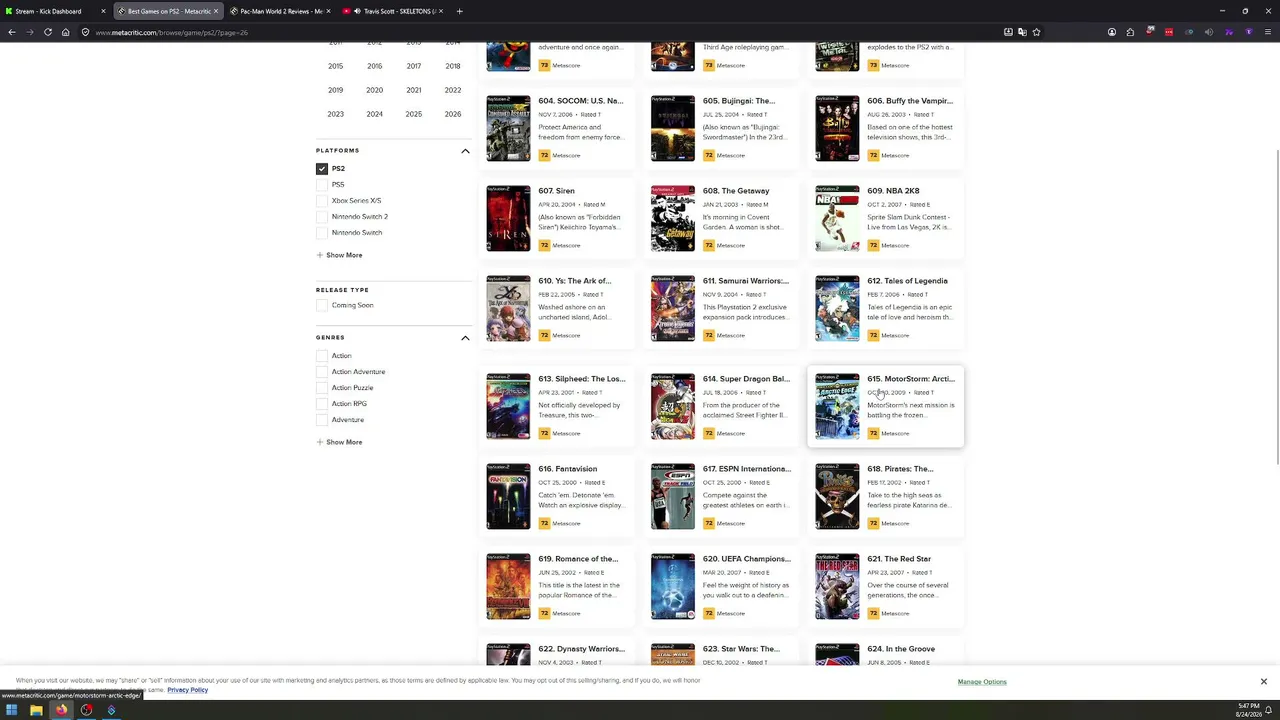Reload the Metacritic page

click(47, 32)
